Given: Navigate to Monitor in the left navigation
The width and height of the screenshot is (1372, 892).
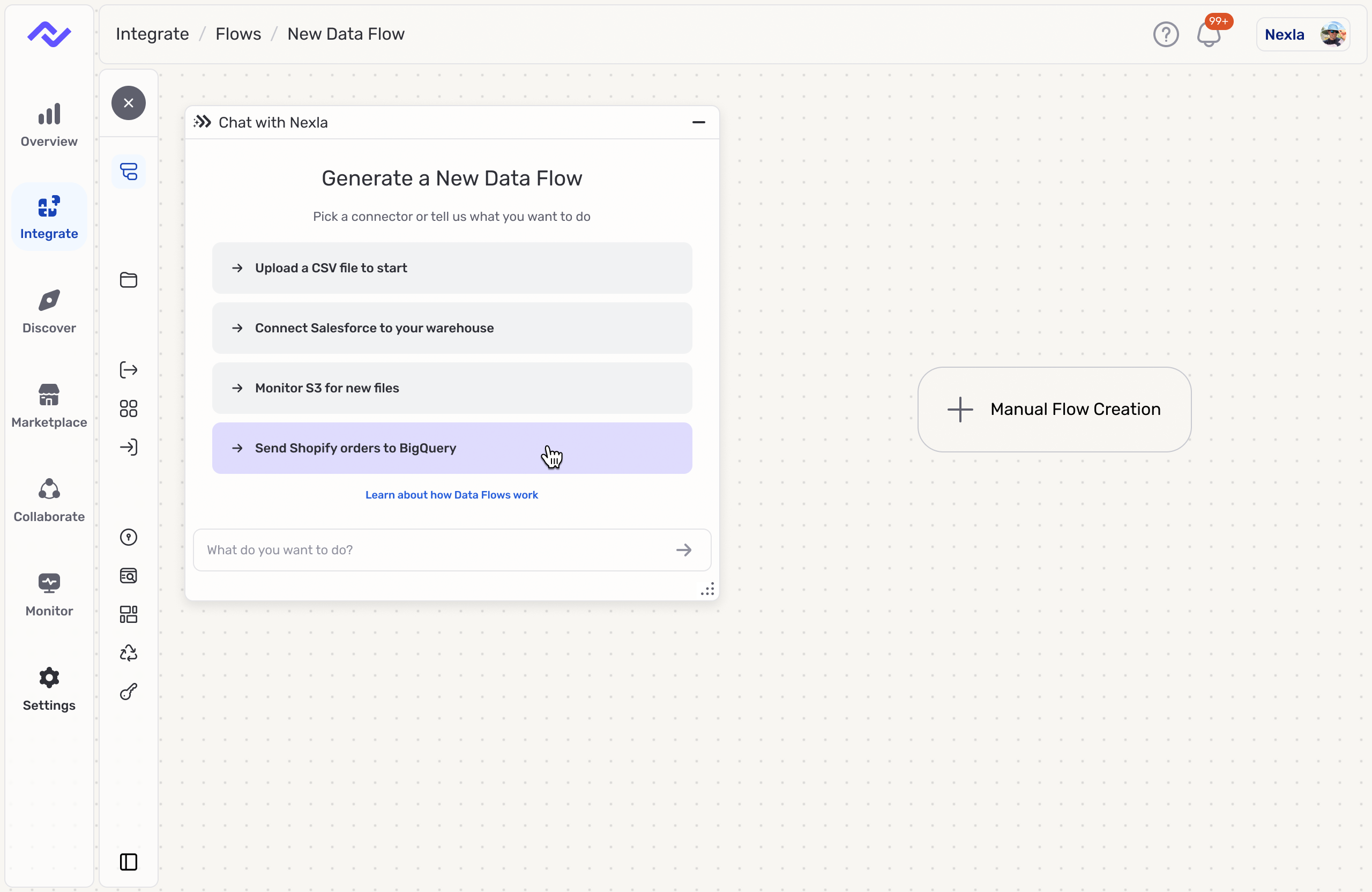Looking at the screenshot, I should coord(48,594).
